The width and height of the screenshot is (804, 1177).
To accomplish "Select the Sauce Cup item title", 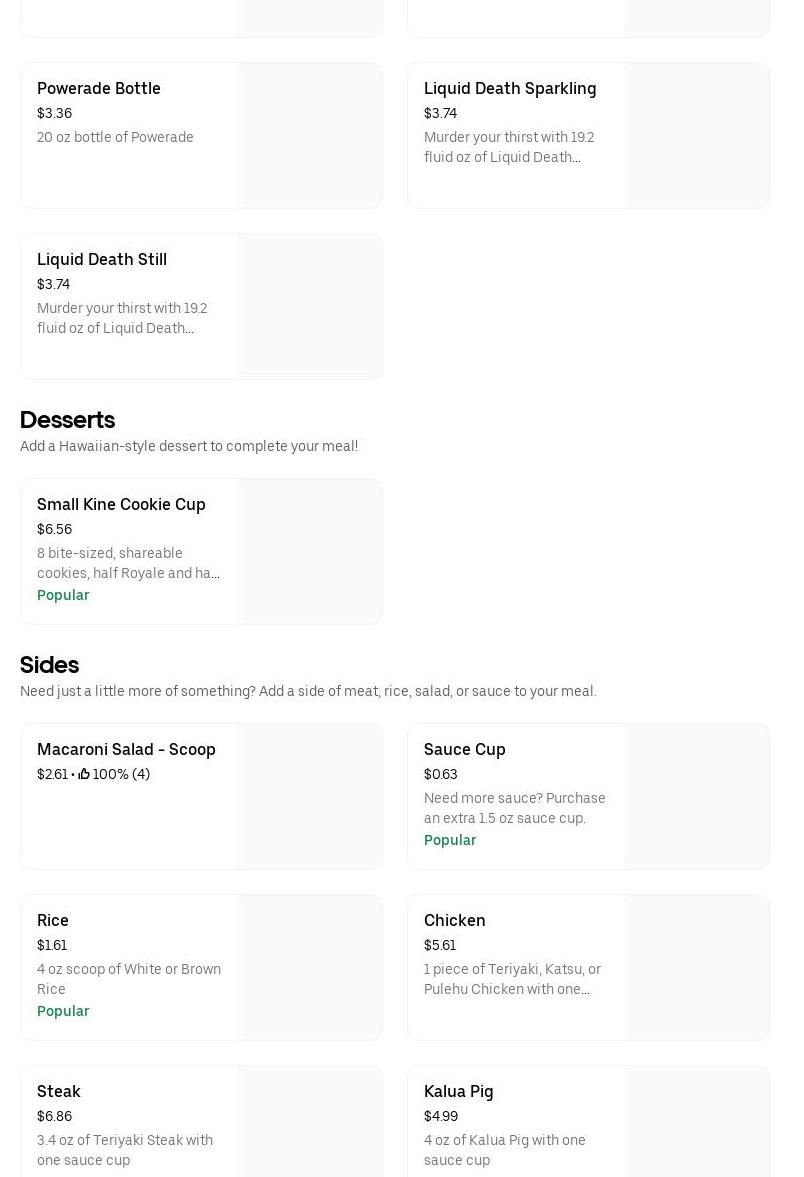I will pyautogui.click(x=465, y=750).
